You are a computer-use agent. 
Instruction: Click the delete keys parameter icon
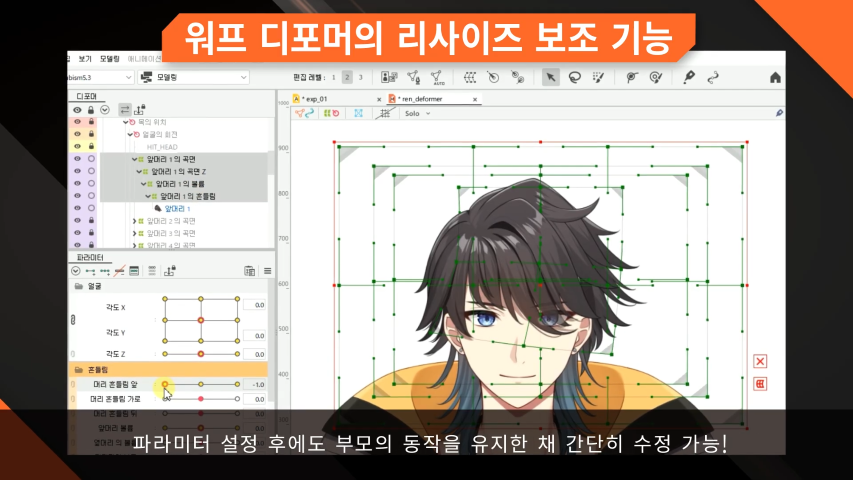tap(119, 271)
